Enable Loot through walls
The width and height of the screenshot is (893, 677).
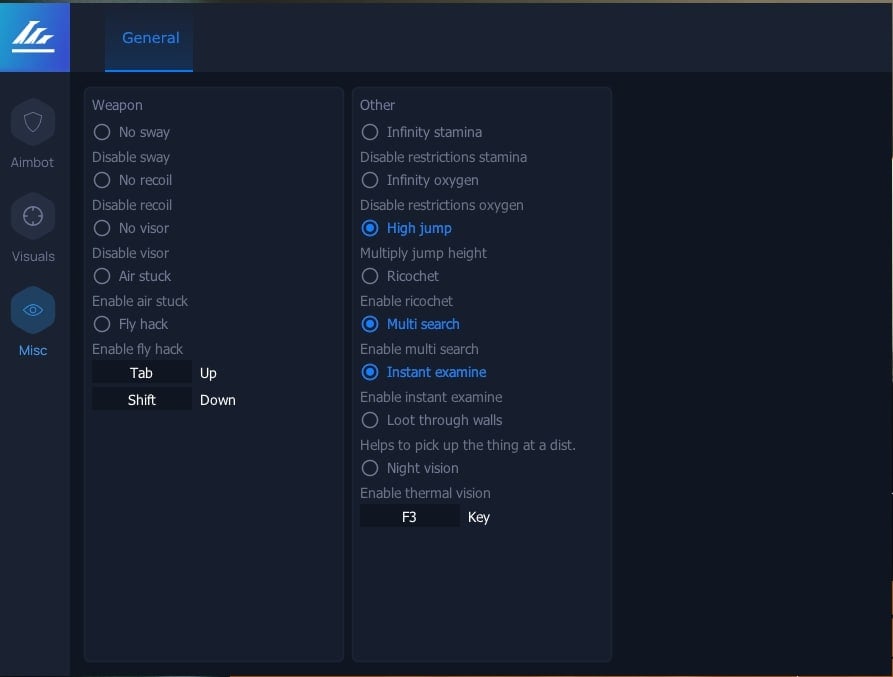tap(370, 420)
